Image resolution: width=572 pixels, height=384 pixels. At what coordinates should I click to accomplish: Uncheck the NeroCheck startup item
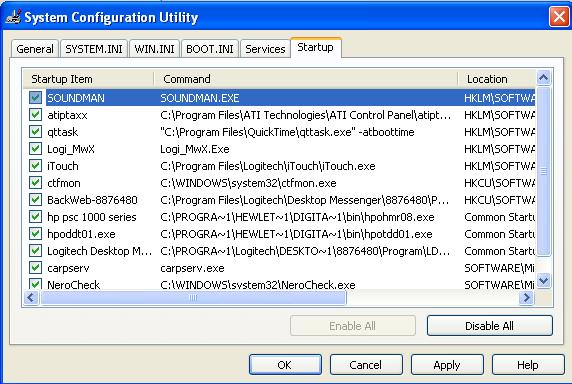click(35, 284)
